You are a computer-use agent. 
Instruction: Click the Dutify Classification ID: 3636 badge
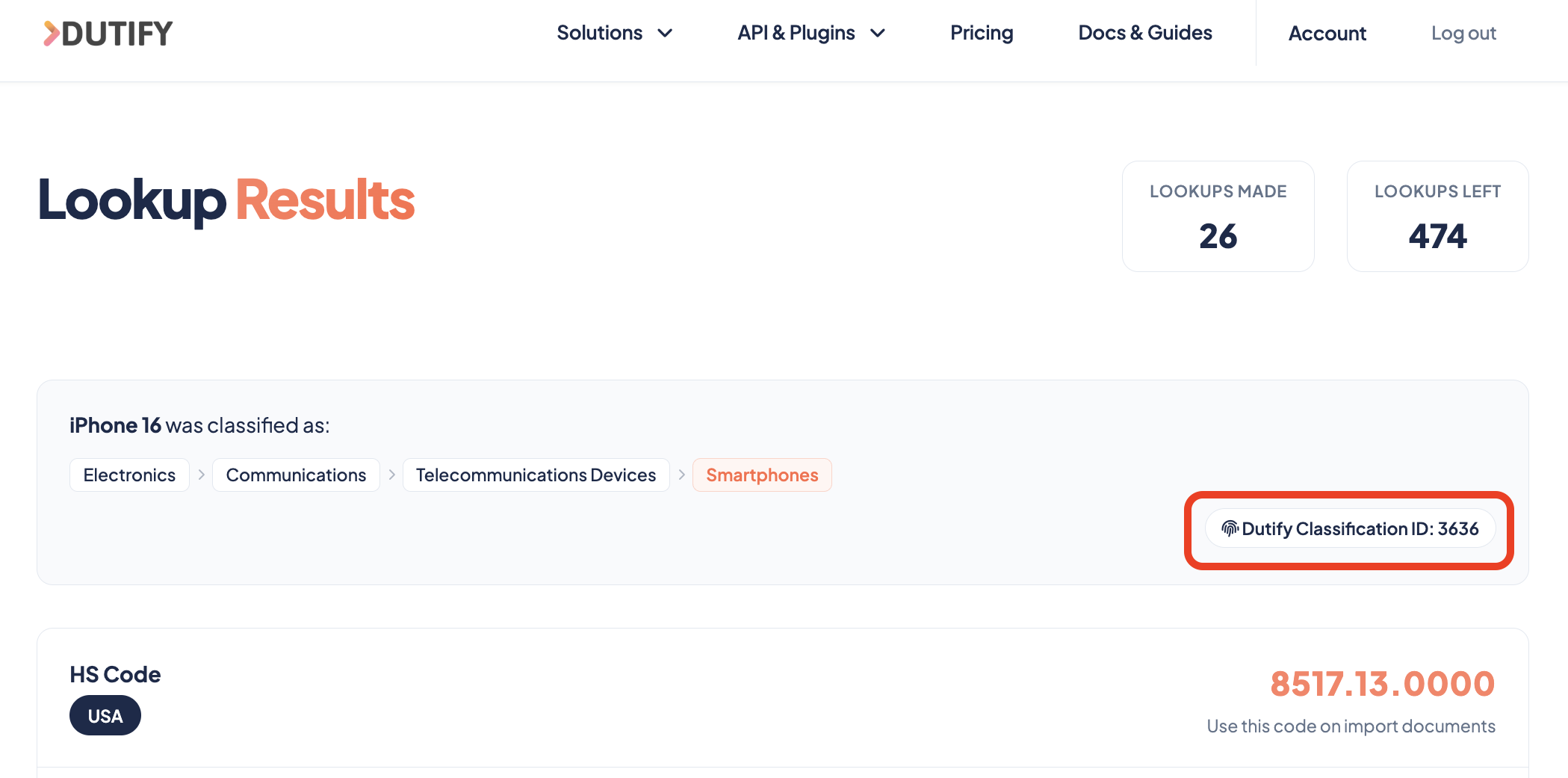click(1350, 528)
